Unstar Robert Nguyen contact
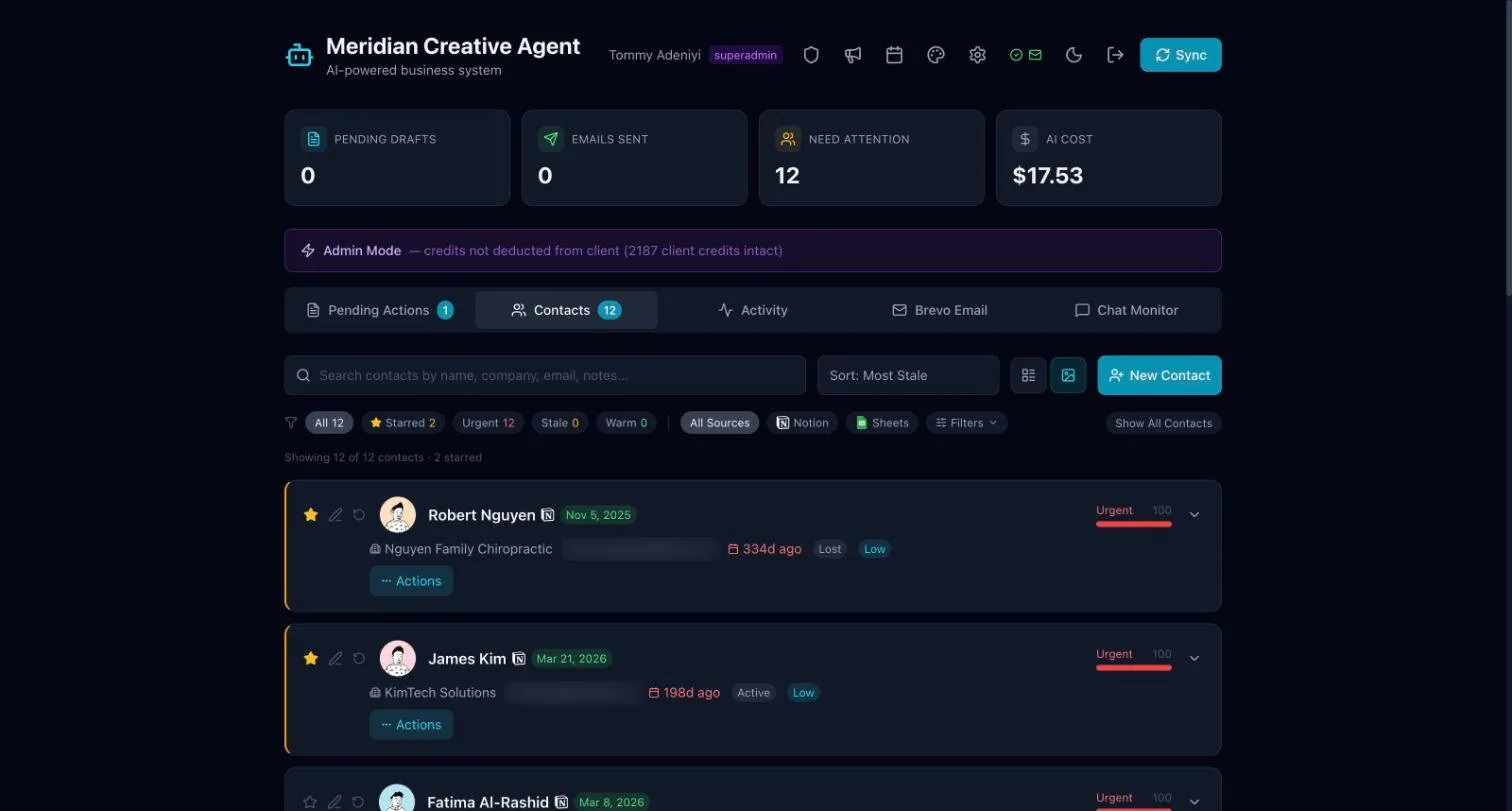This screenshot has height=811, width=1512. tap(311, 514)
